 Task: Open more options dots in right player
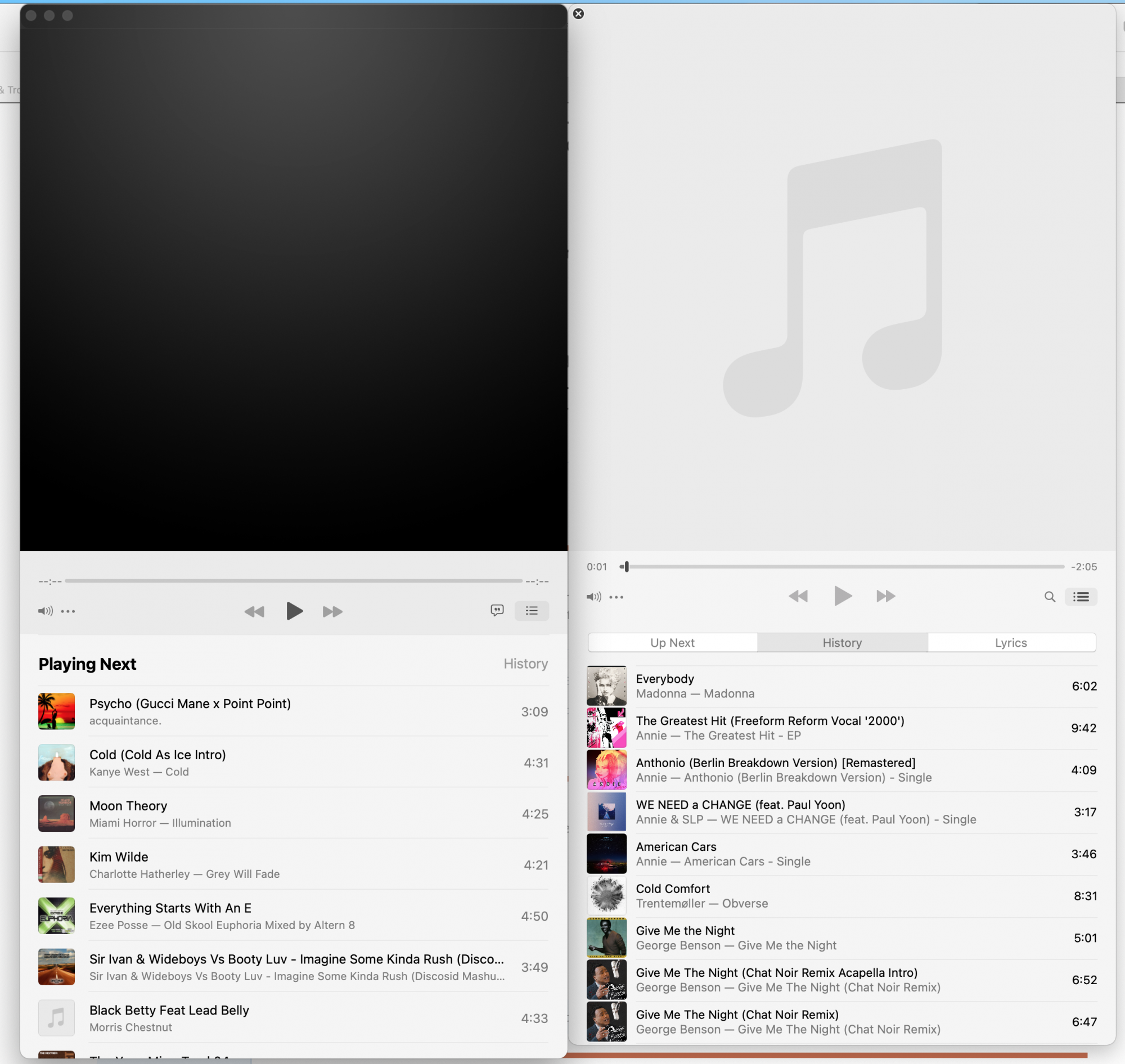coord(616,597)
